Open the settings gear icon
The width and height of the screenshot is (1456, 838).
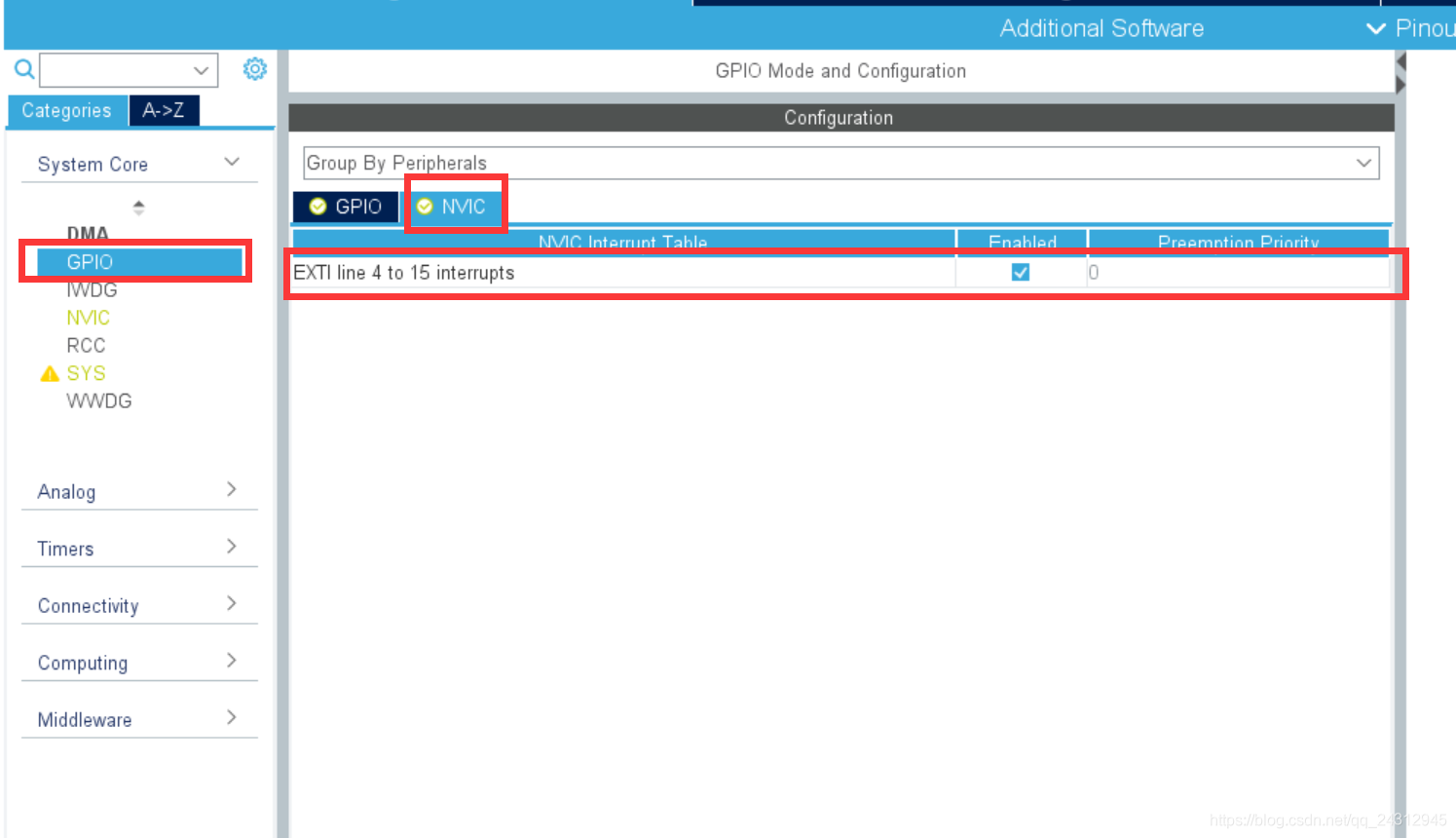(255, 69)
